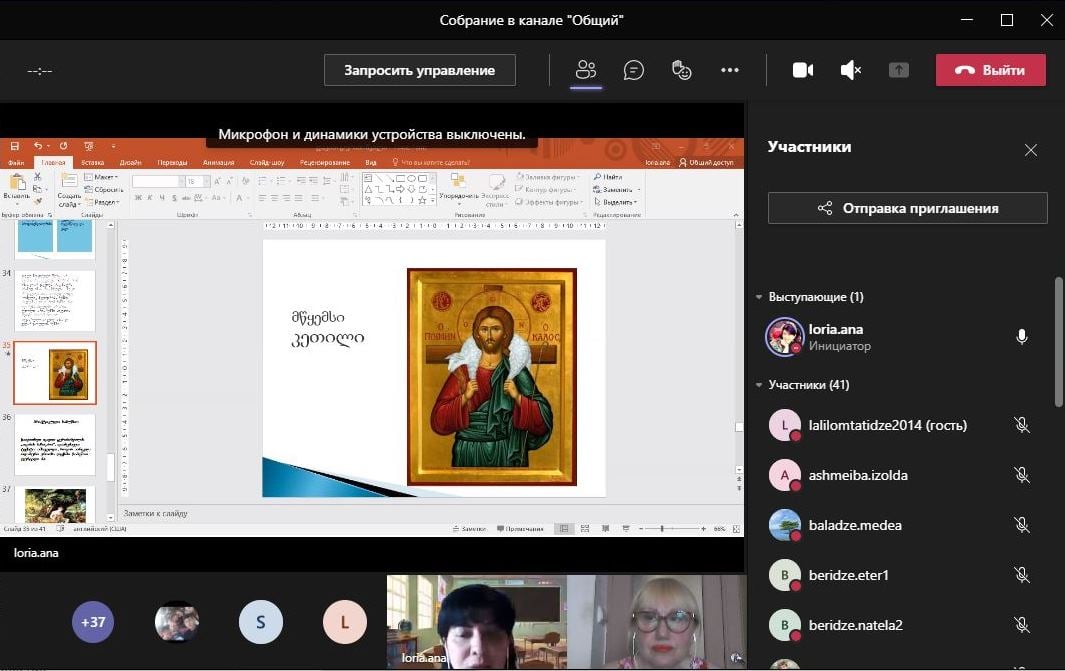Toggle the muted speaker/microphone icon

[x=850, y=70]
